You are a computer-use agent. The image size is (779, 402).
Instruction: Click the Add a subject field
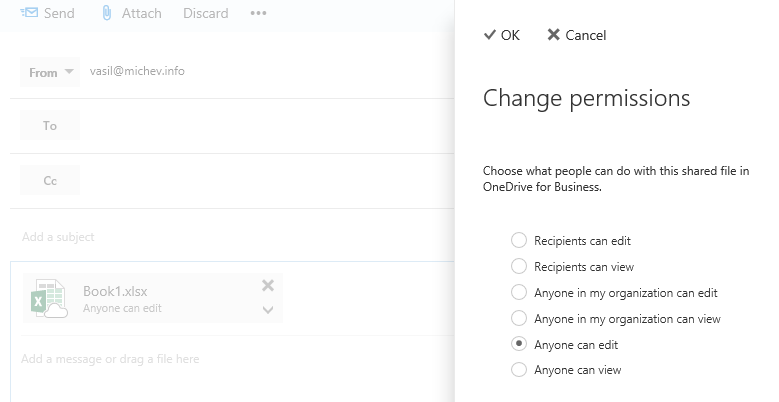click(200, 237)
